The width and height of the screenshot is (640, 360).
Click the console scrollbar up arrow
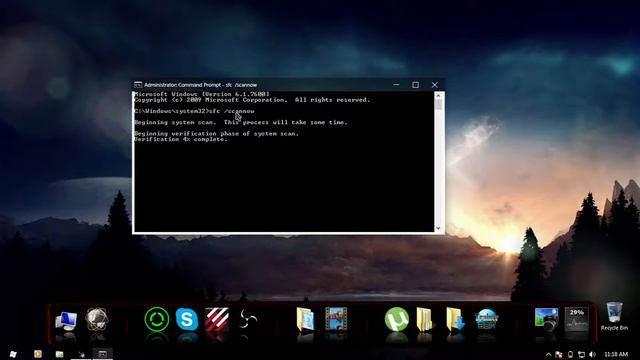(438, 96)
